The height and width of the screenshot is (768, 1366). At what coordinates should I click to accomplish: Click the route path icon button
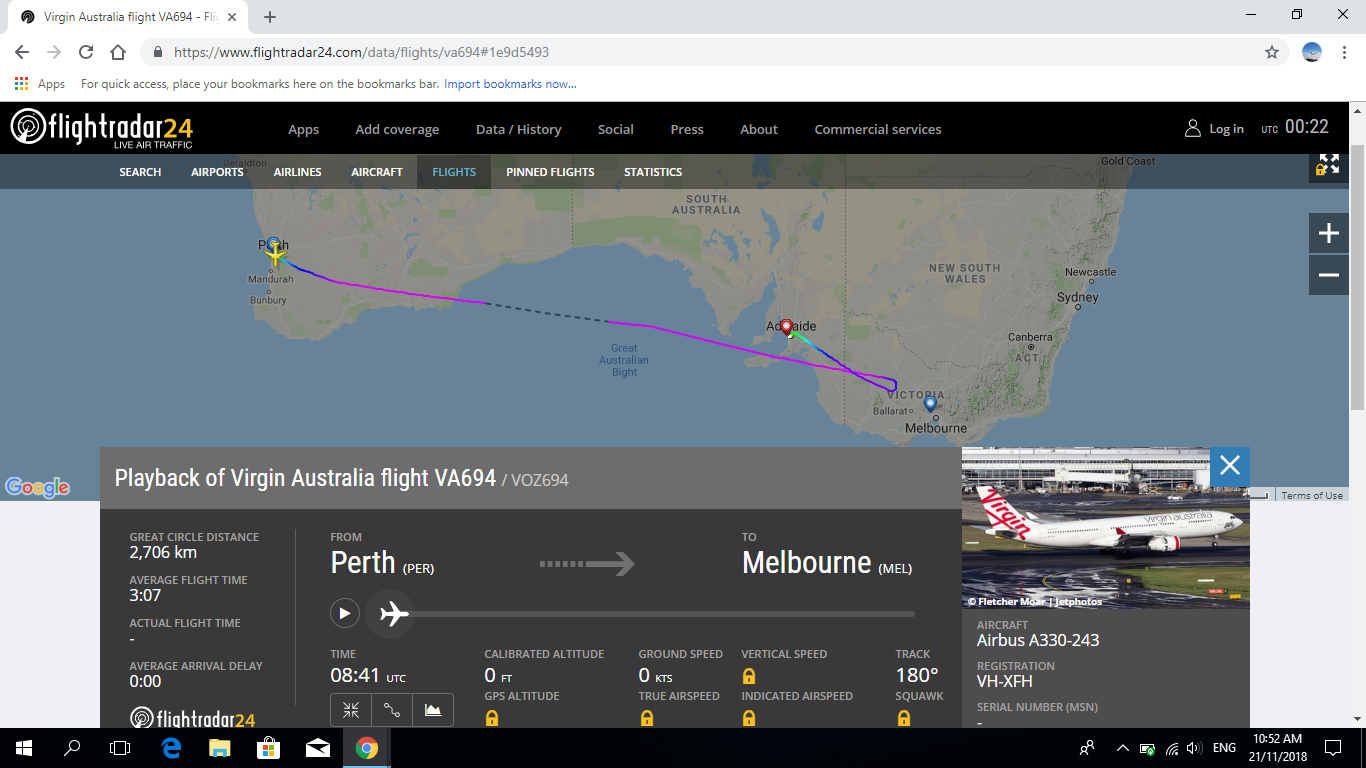392,710
